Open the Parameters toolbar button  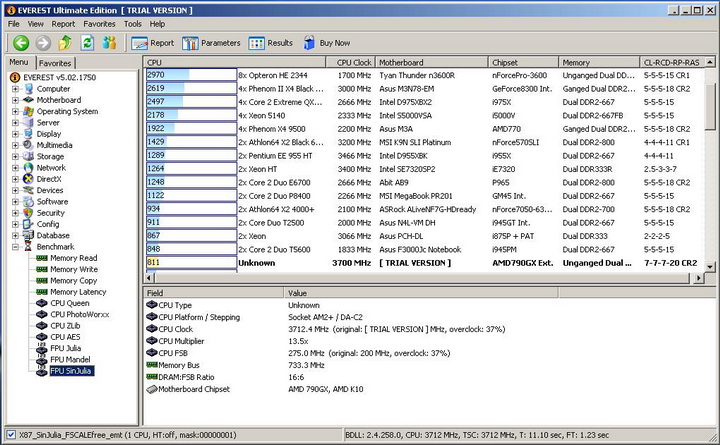[211, 43]
